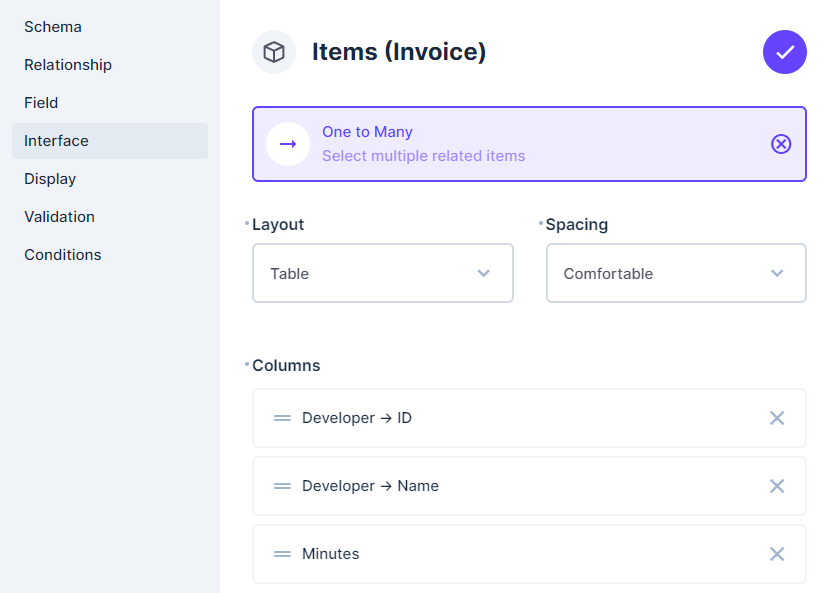Open the Relationship section
This screenshot has height=593, width=831.
pyautogui.click(x=110, y=65)
